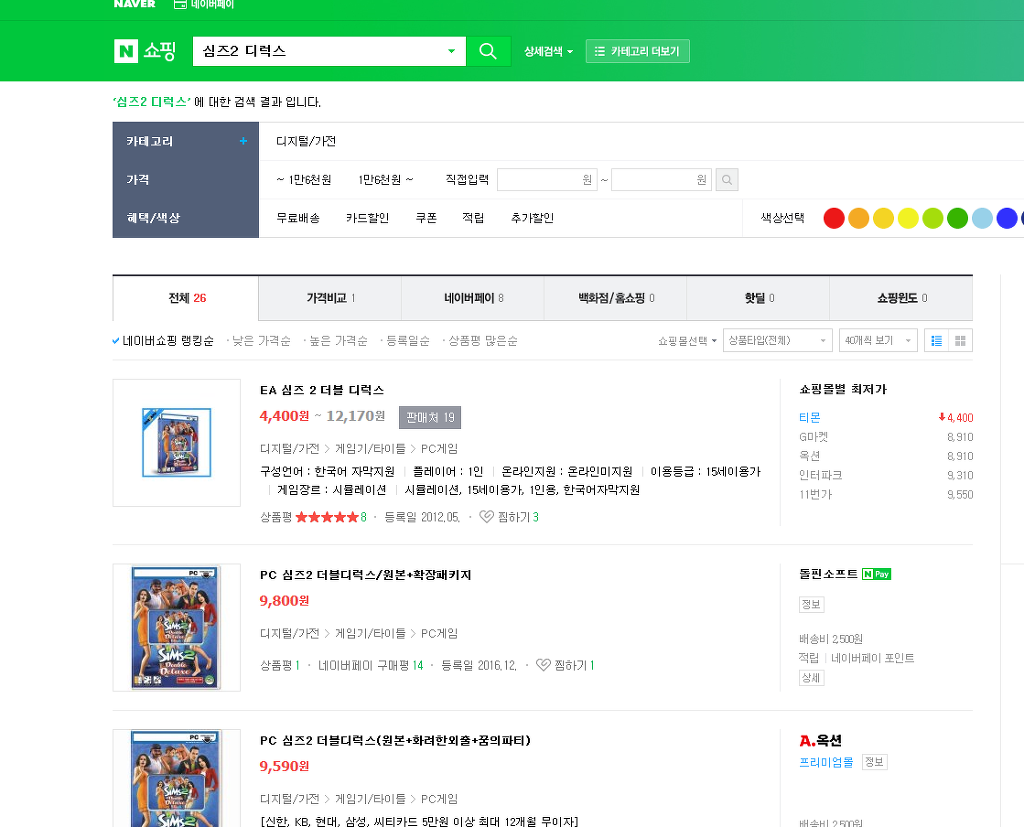The height and width of the screenshot is (827, 1024).
Task: Toggle the 카드할인 filter
Action: (x=367, y=218)
